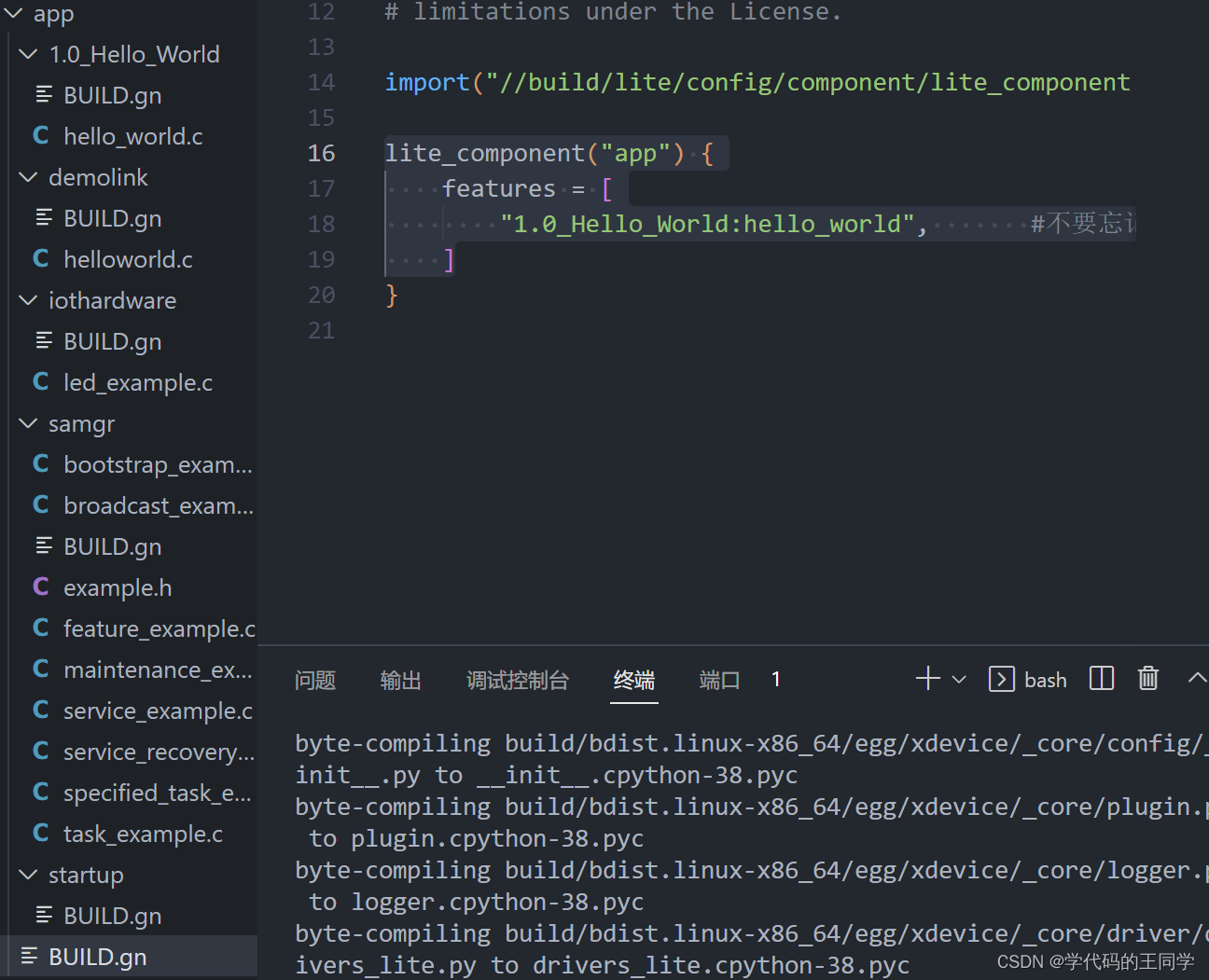Open hello_world.c in the explorer
The width and height of the screenshot is (1209, 980).
[132, 136]
